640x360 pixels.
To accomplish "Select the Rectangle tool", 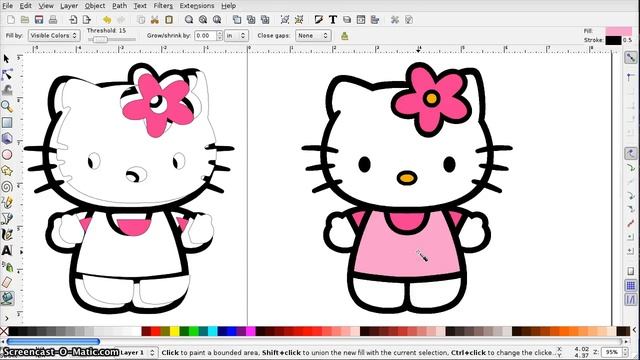I will (x=7, y=122).
